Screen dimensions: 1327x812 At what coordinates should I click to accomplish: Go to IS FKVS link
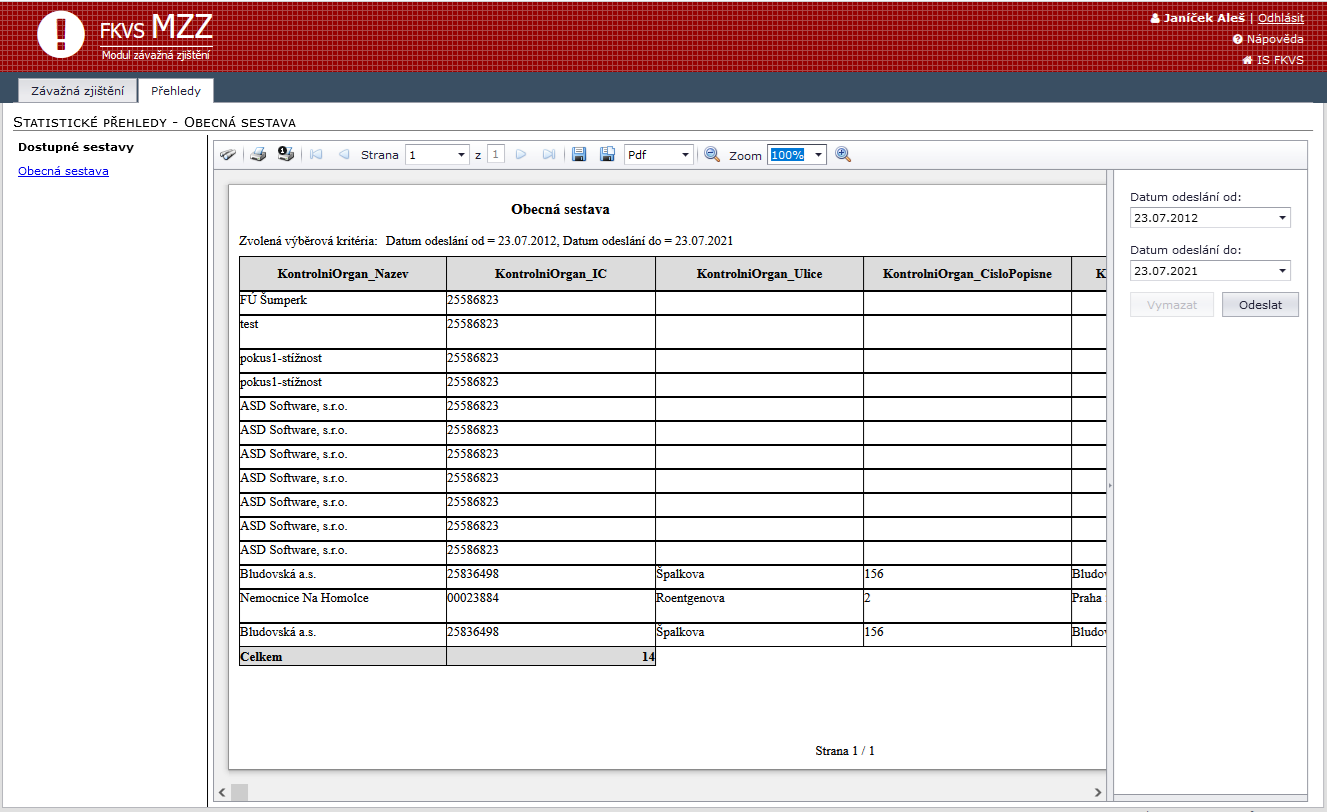(1280, 60)
